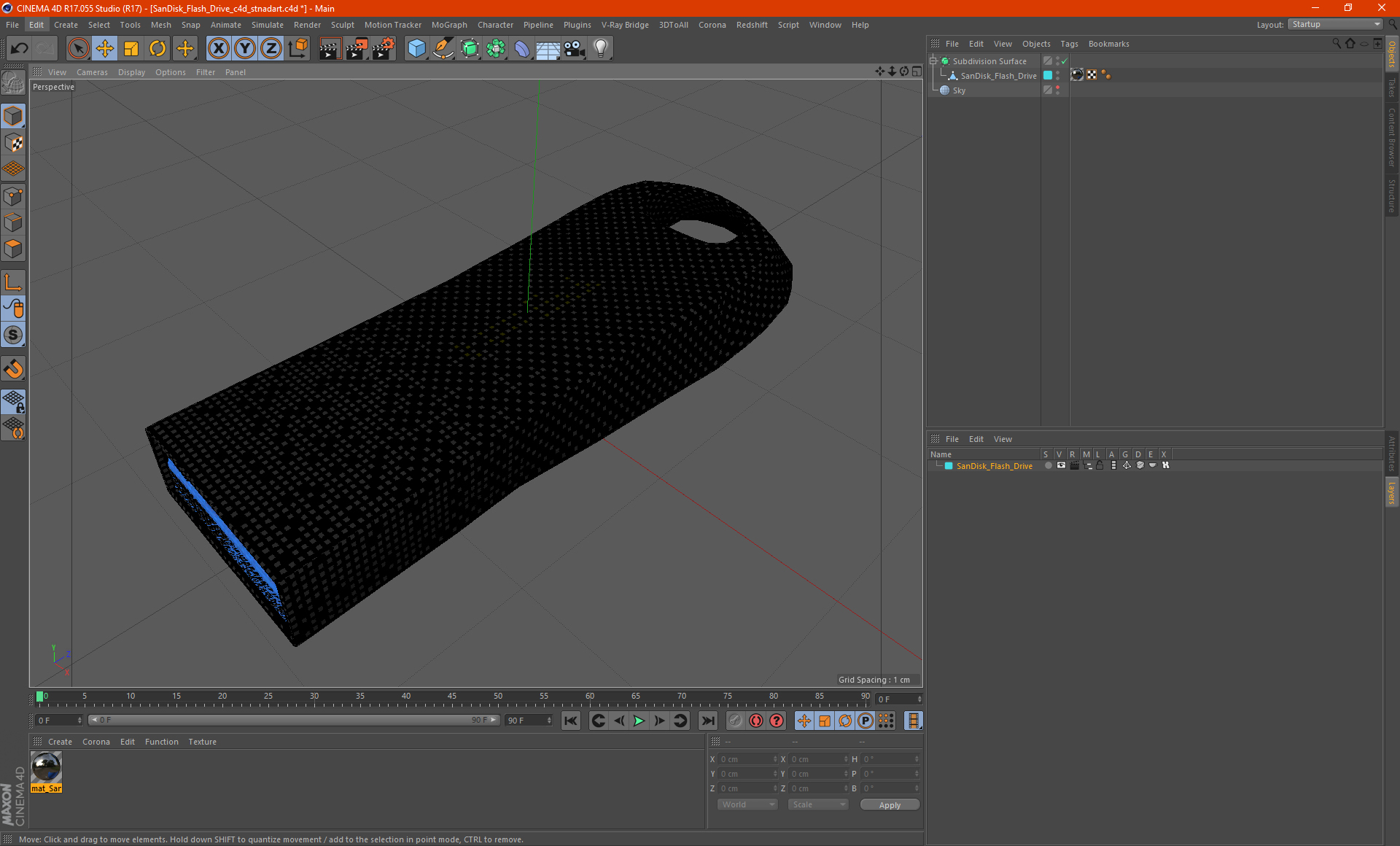Click timeline ruler at frame 45
The width and height of the screenshot is (1400, 846).
[x=452, y=696]
